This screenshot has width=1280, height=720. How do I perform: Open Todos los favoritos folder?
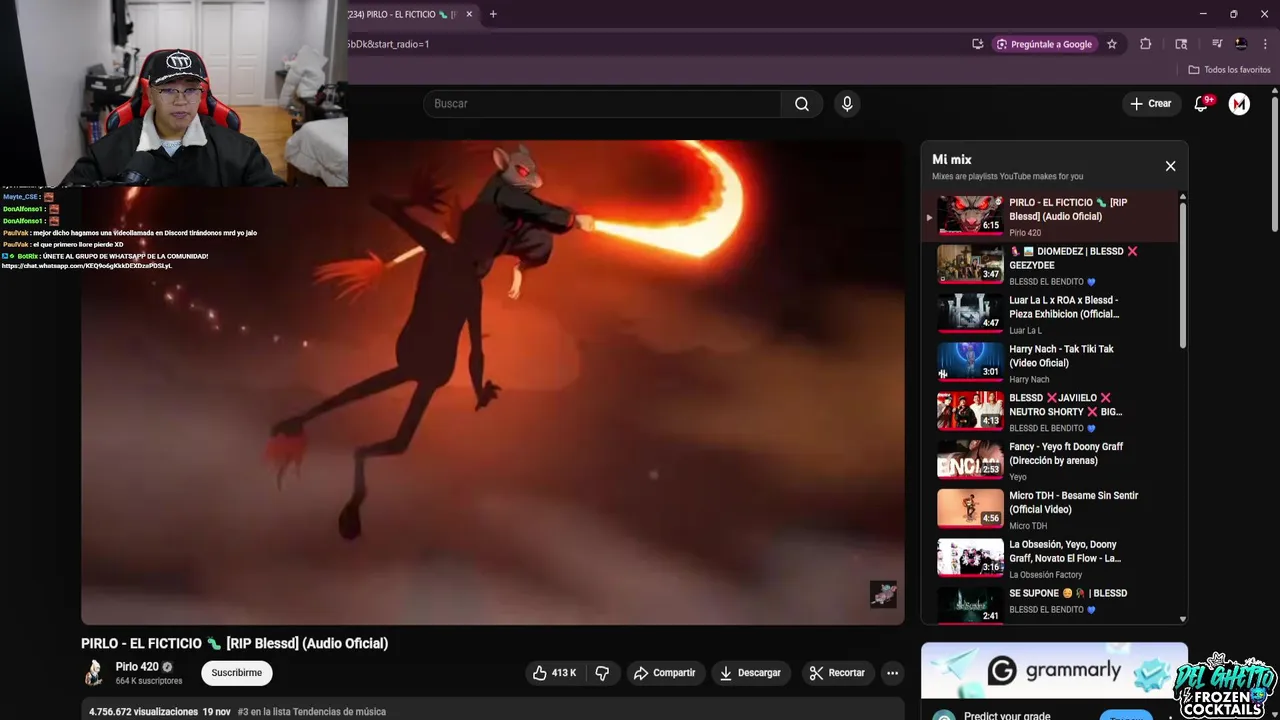(x=1229, y=70)
